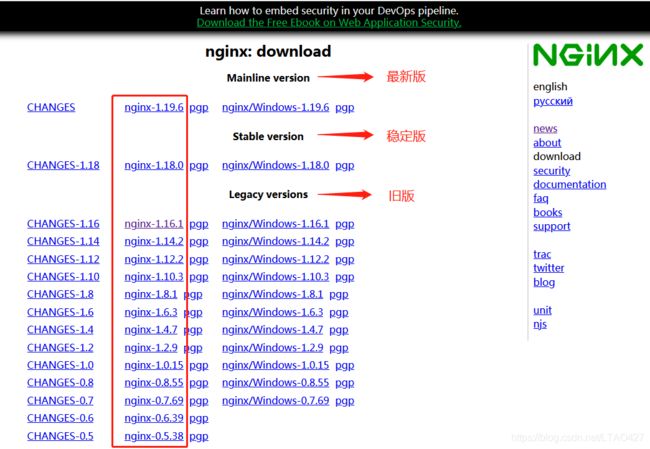Download nginx-0.5.38 source

pos(154,436)
